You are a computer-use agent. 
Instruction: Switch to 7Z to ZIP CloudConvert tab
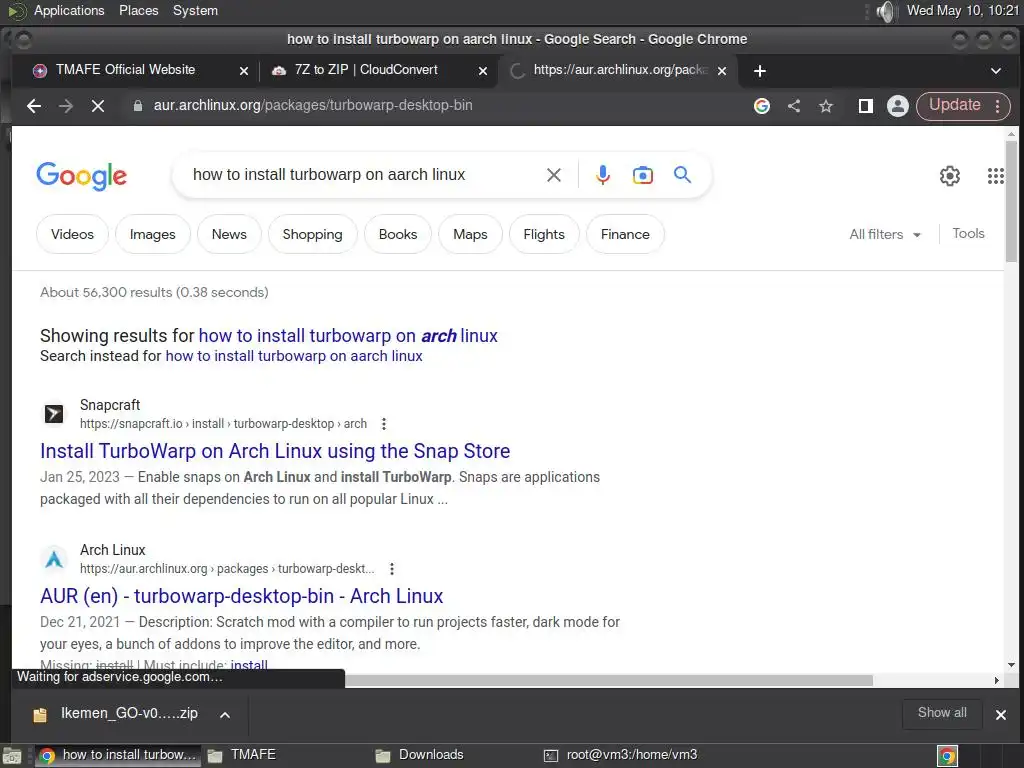pos(366,70)
